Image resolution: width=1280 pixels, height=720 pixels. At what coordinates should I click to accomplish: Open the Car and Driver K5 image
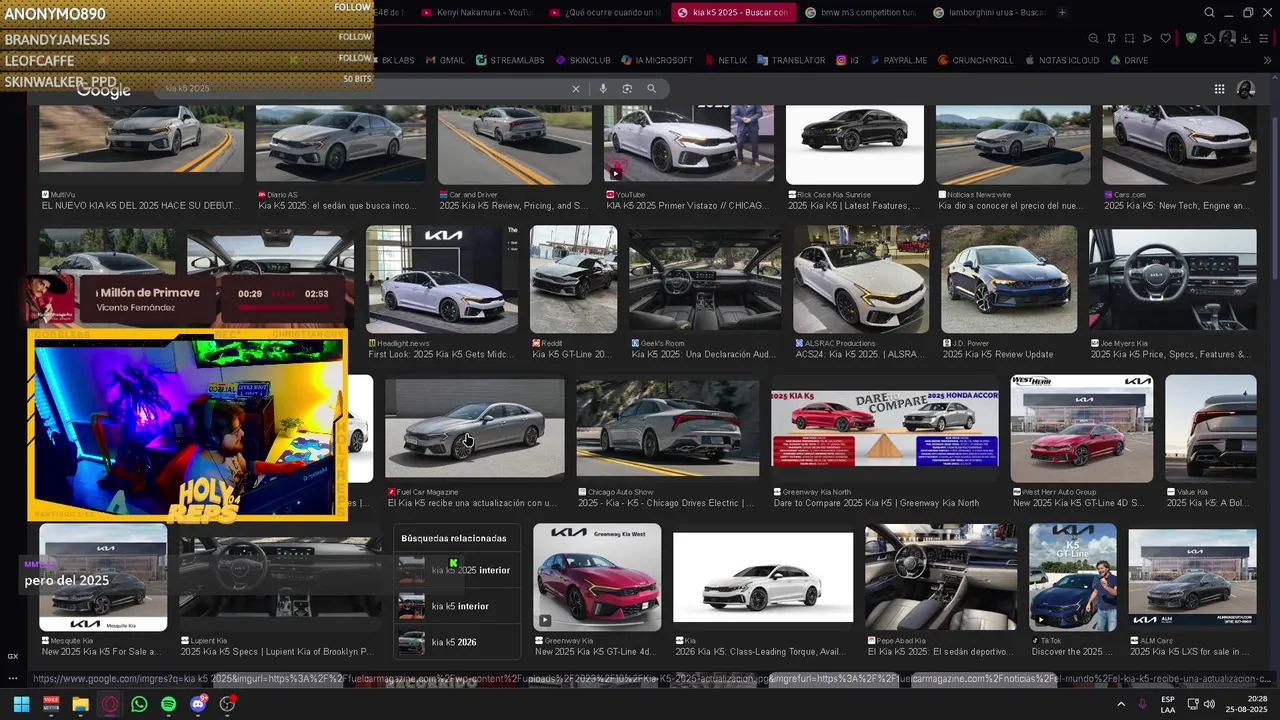pos(514,144)
